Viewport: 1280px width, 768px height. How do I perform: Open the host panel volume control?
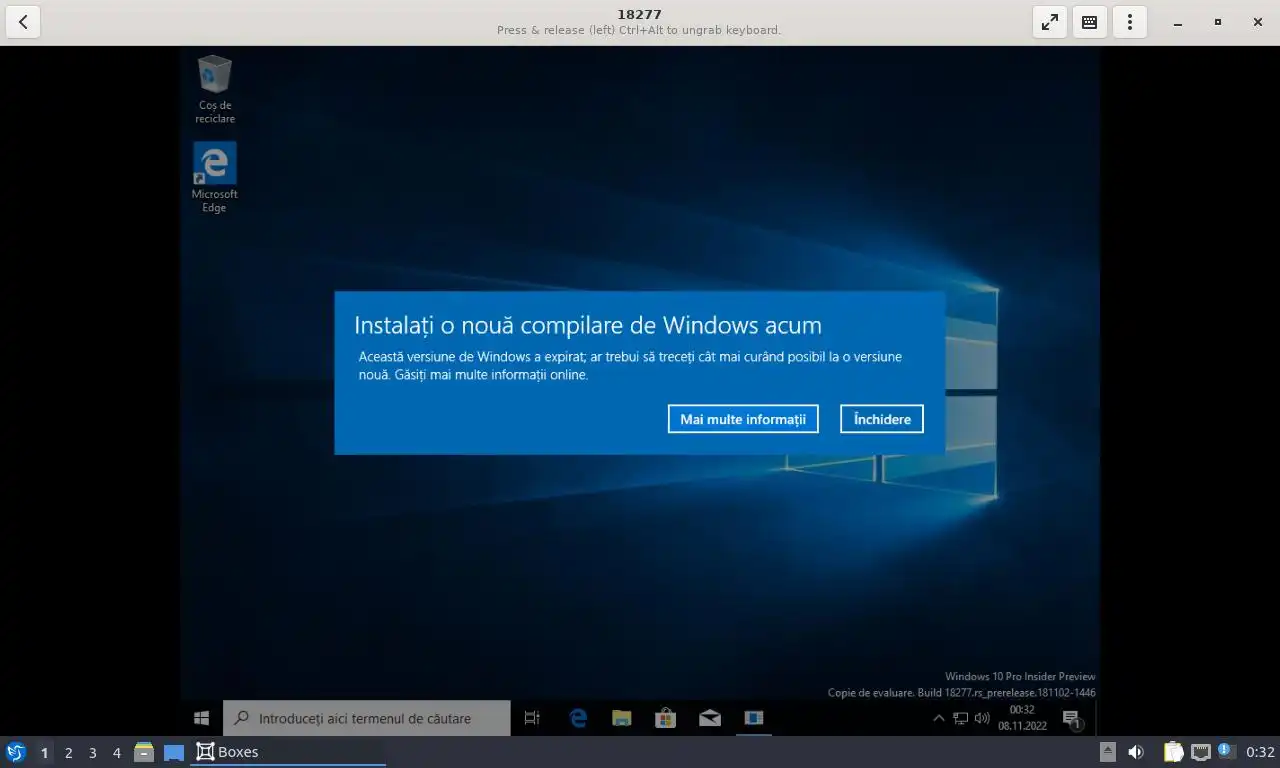tap(1136, 752)
